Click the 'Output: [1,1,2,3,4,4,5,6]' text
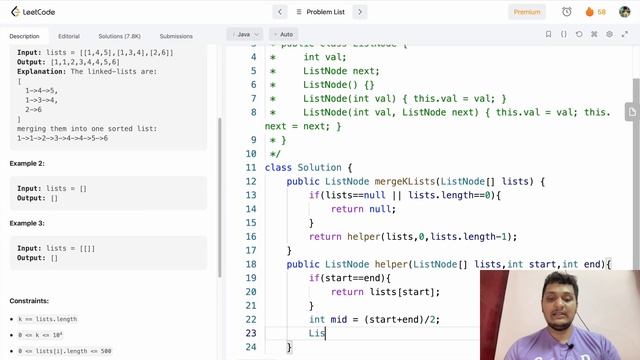This screenshot has height=360, width=640. [x=68, y=62]
